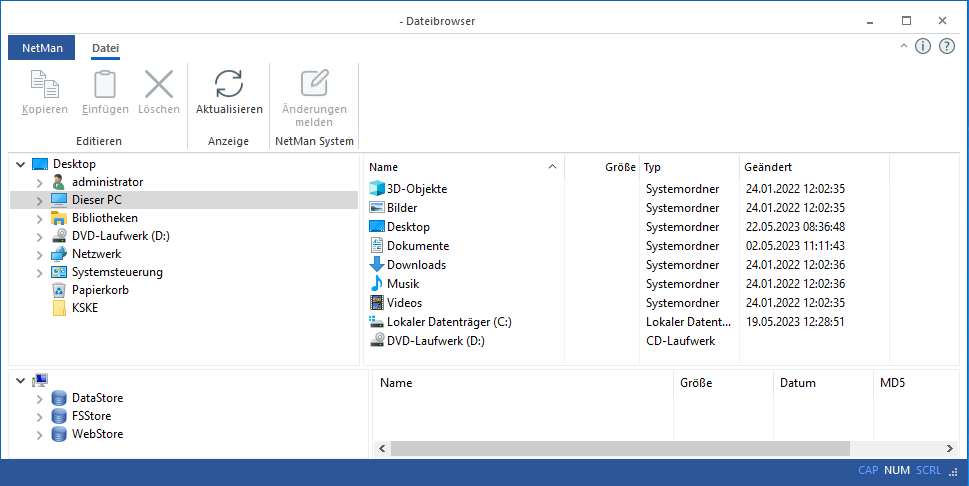Open the help question mark icon
This screenshot has height=486, width=969.
947,46
